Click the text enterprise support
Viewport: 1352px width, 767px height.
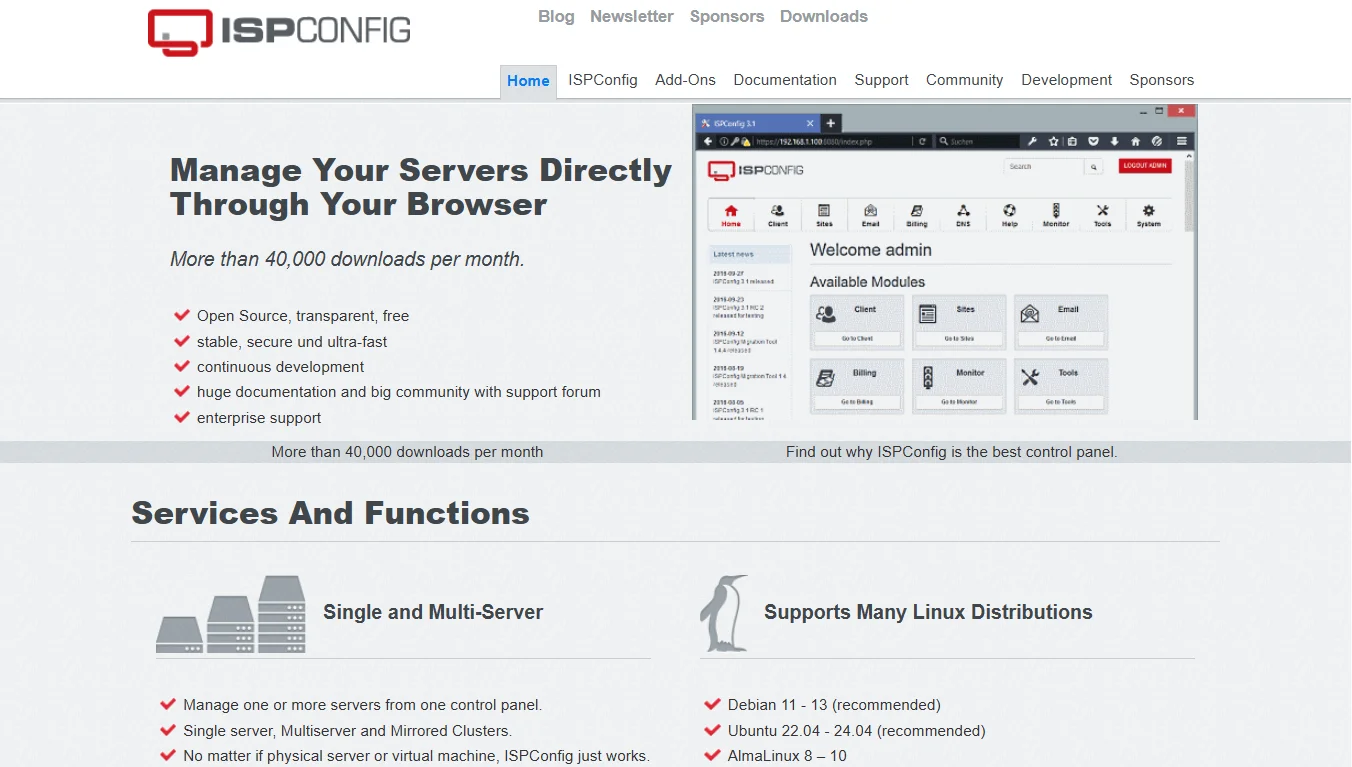(259, 418)
